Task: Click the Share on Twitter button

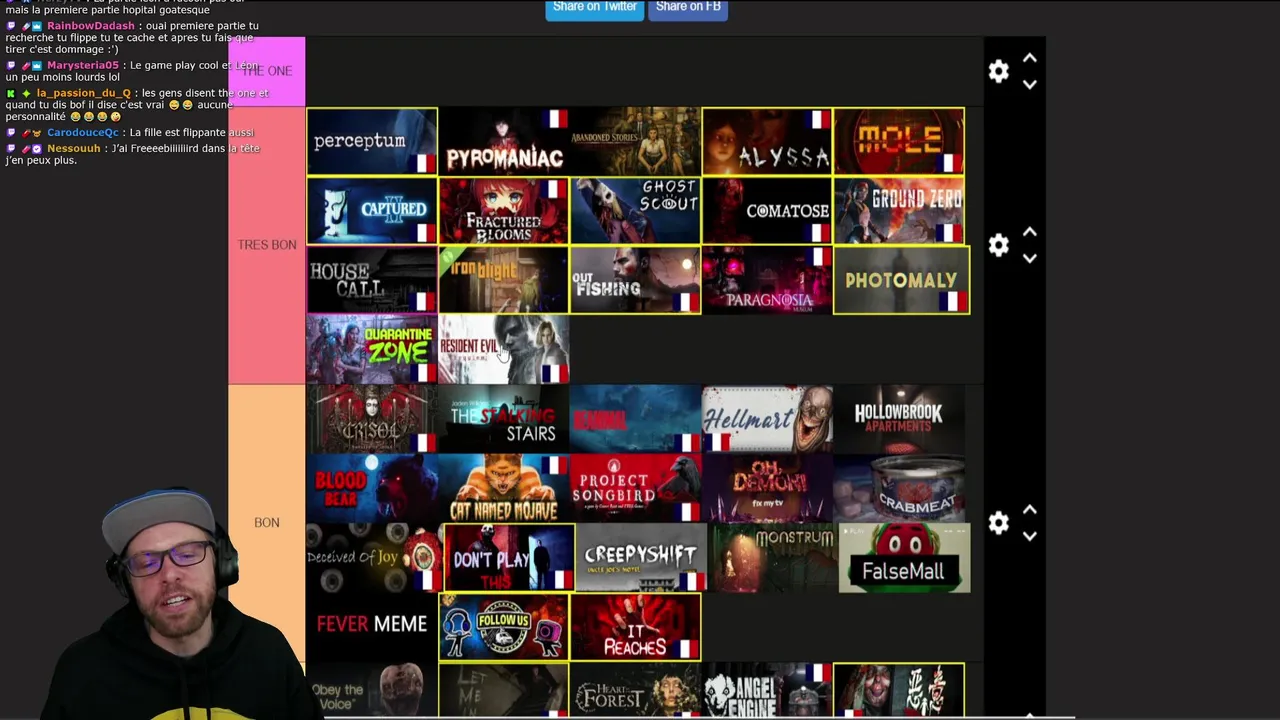Action: click(x=594, y=7)
